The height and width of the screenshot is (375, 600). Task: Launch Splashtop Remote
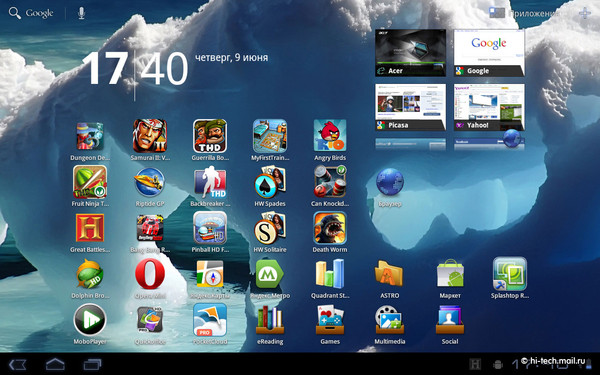pos(510,274)
